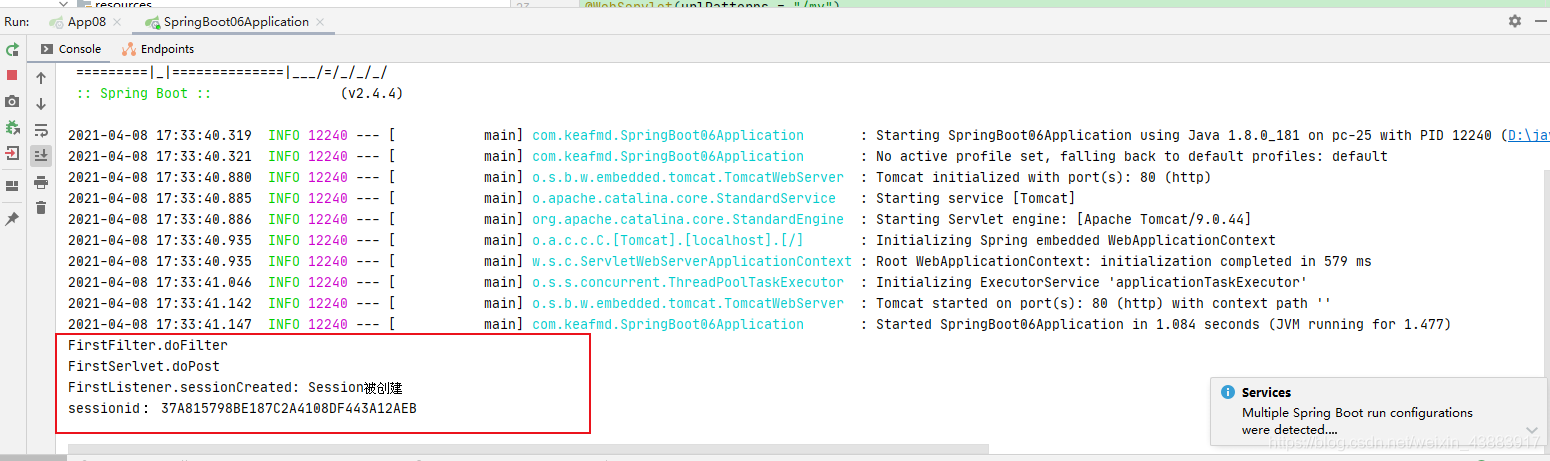Hide the Run tool window
Image resolution: width=1550 pixels, height=461 pixels.
pyautogui.click(x=1540, y=21)
